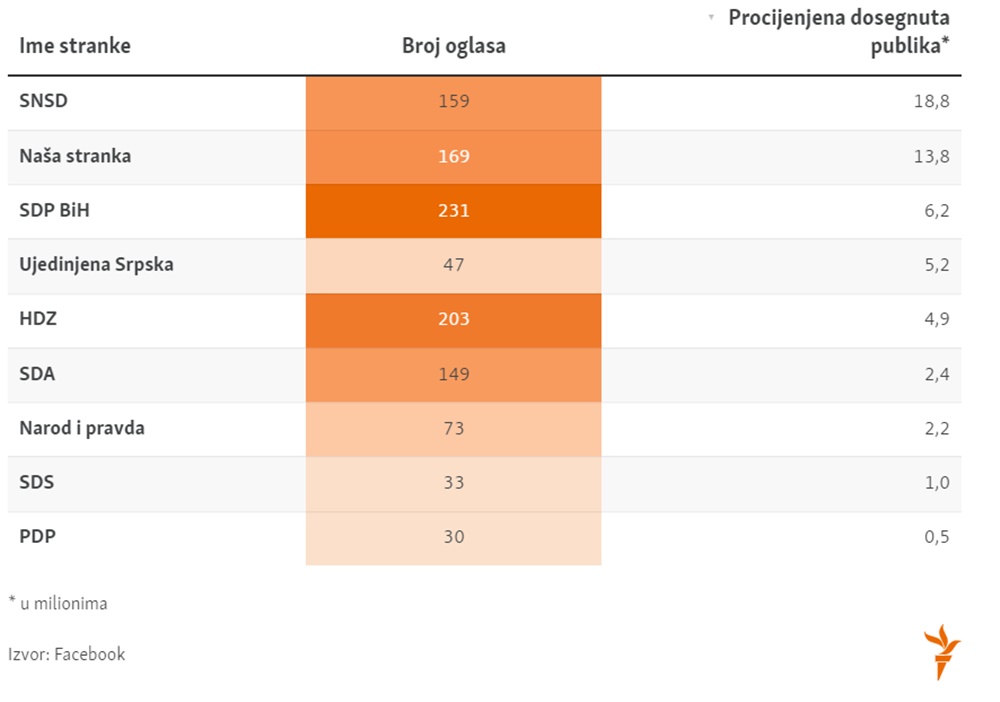Click the SDP BiH cell showing 231
The height and width of the screenshot is (702, 1000).
pyautogui.click(x=453, y=211)
